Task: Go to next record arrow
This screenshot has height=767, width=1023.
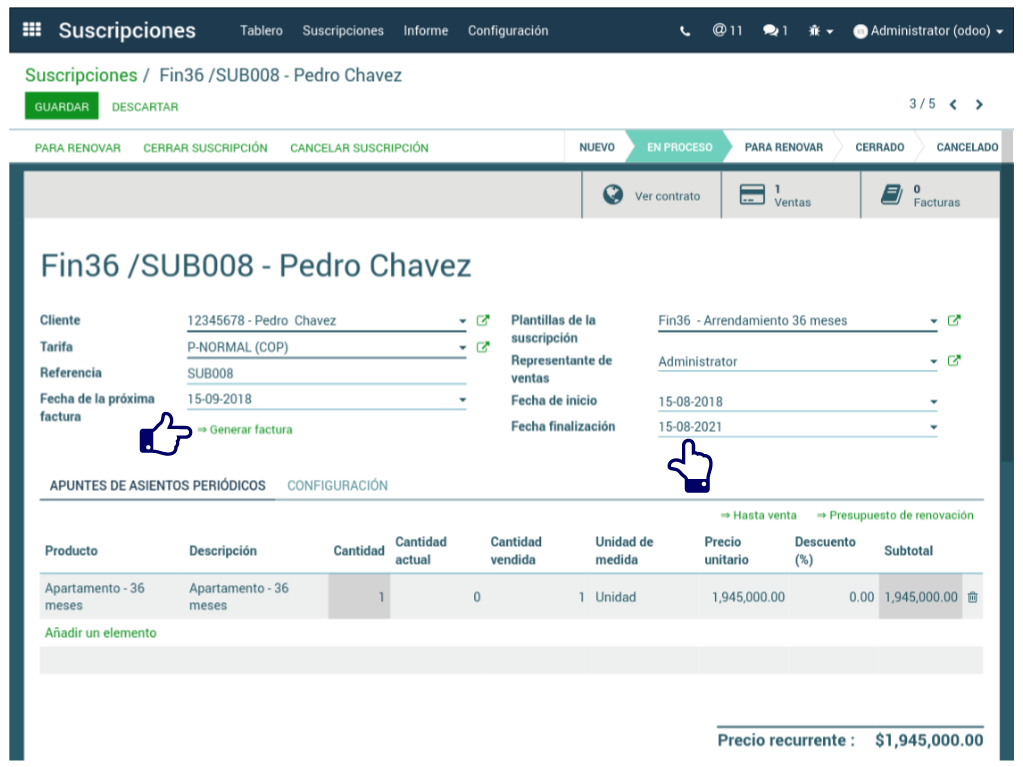Action: pos(979,104)
